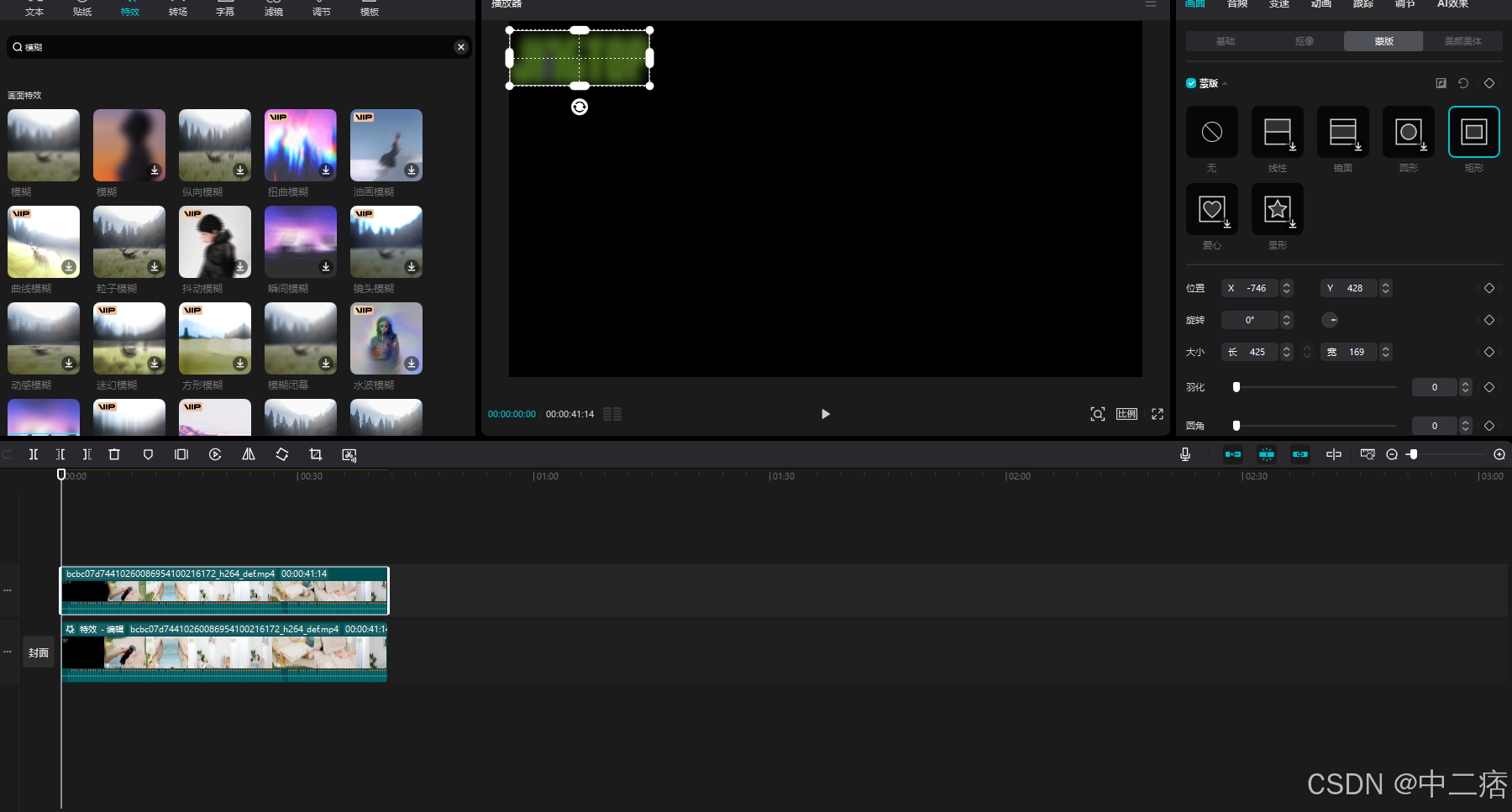Select the 扭曲模糊 effect thumbnail

click(x=301, y=145)
